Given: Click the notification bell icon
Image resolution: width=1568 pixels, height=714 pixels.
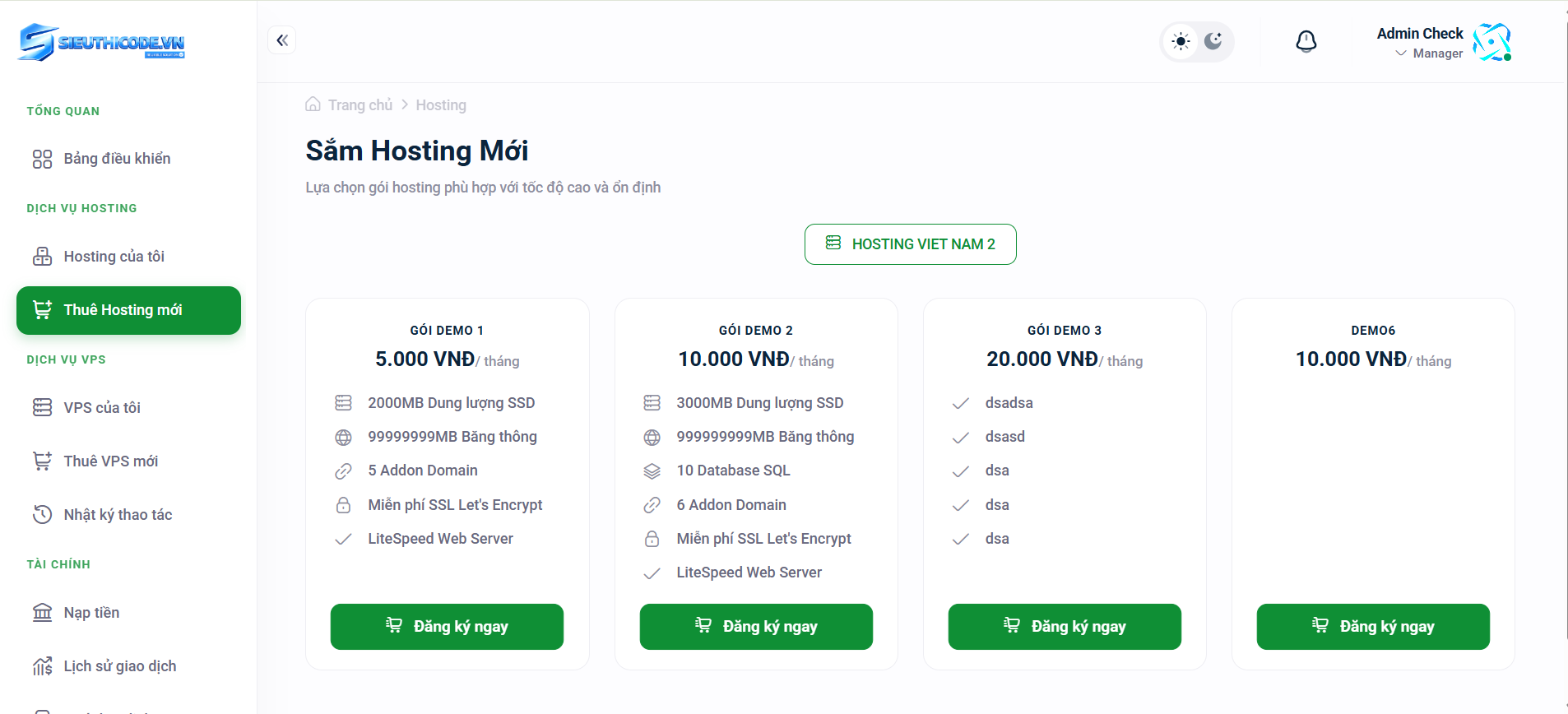Looking at the screenshot, I should pos(1306,41).
